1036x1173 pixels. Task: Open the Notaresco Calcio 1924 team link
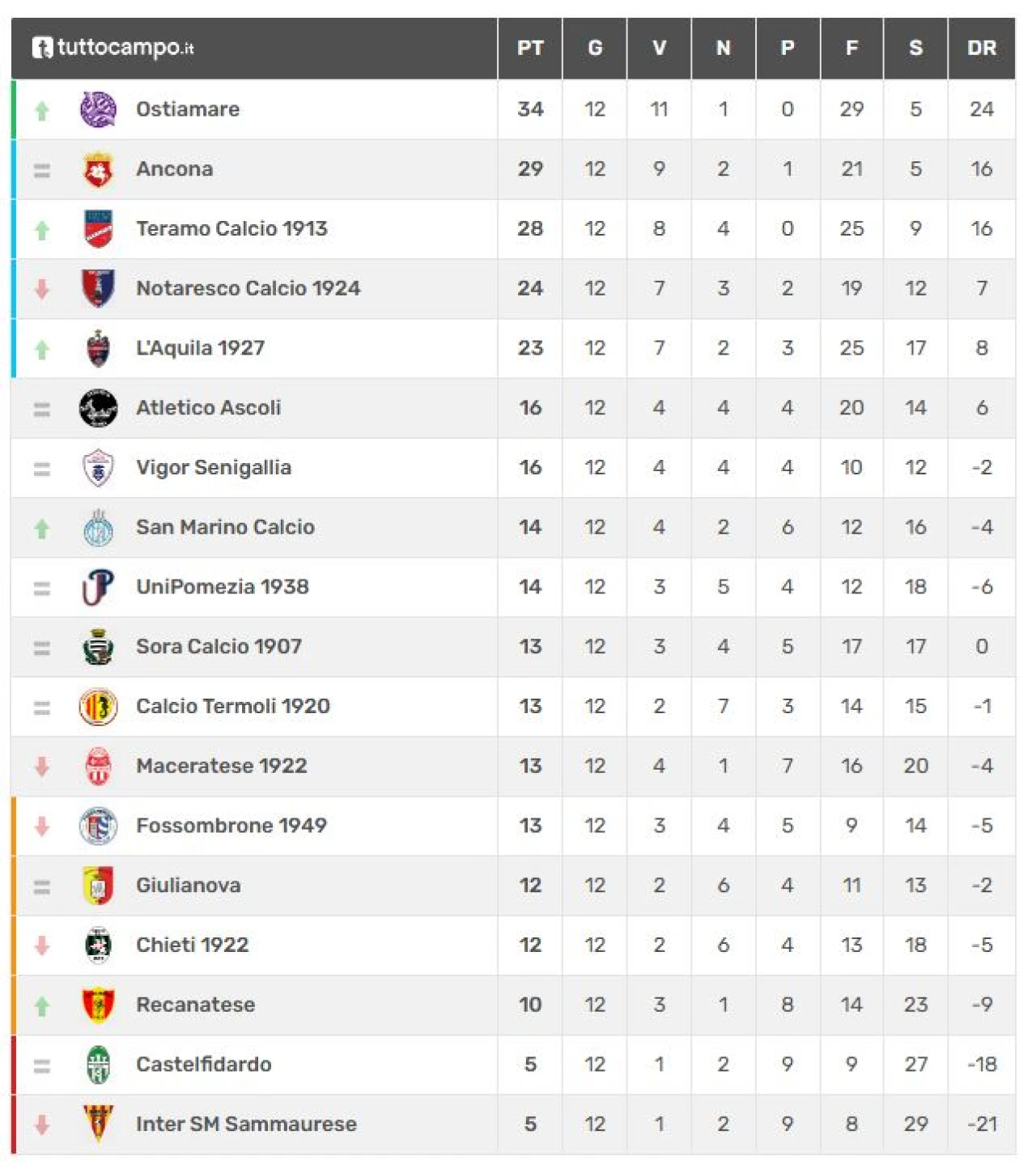[248, 288]
